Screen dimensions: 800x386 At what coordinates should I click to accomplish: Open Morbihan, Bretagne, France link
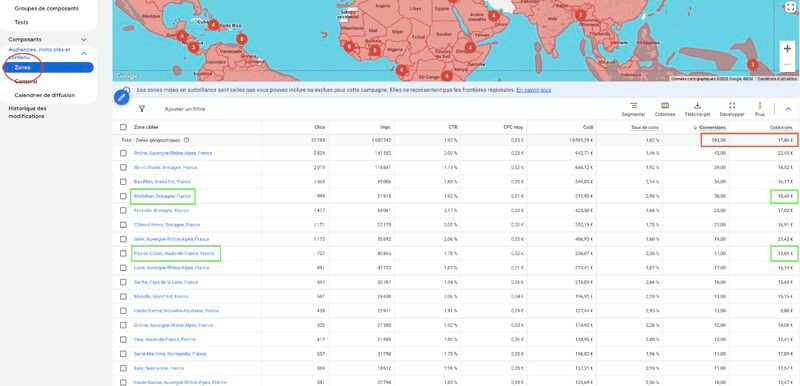pos(162,196)
